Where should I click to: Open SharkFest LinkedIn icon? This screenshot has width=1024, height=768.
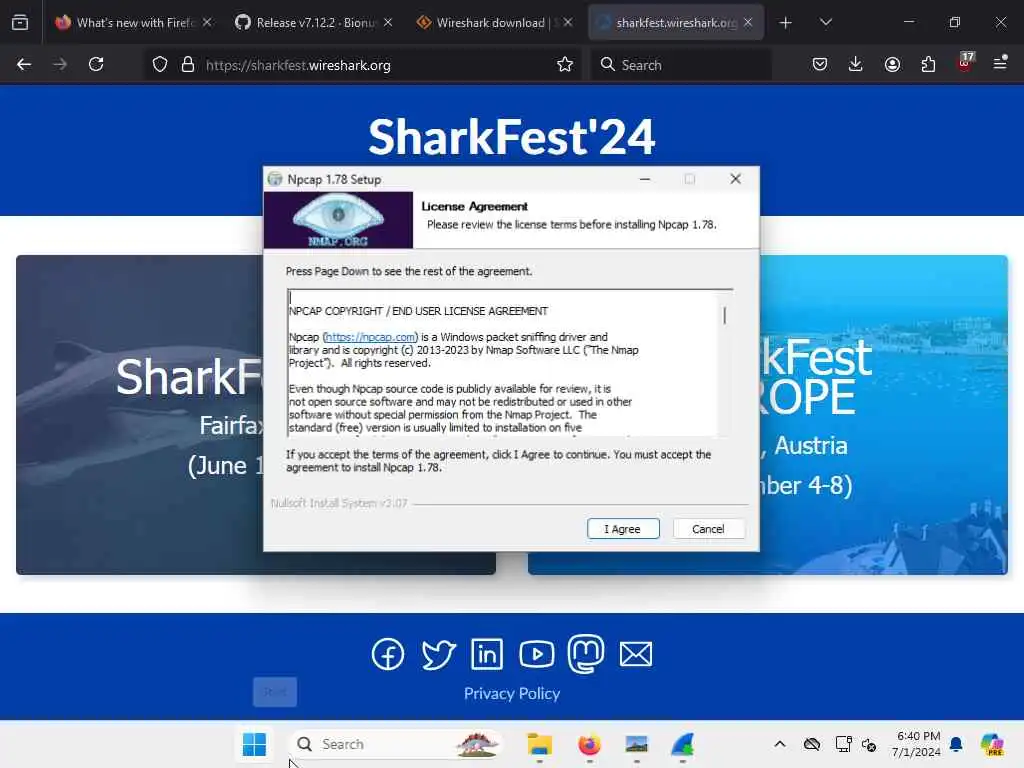tap(487, 654)
